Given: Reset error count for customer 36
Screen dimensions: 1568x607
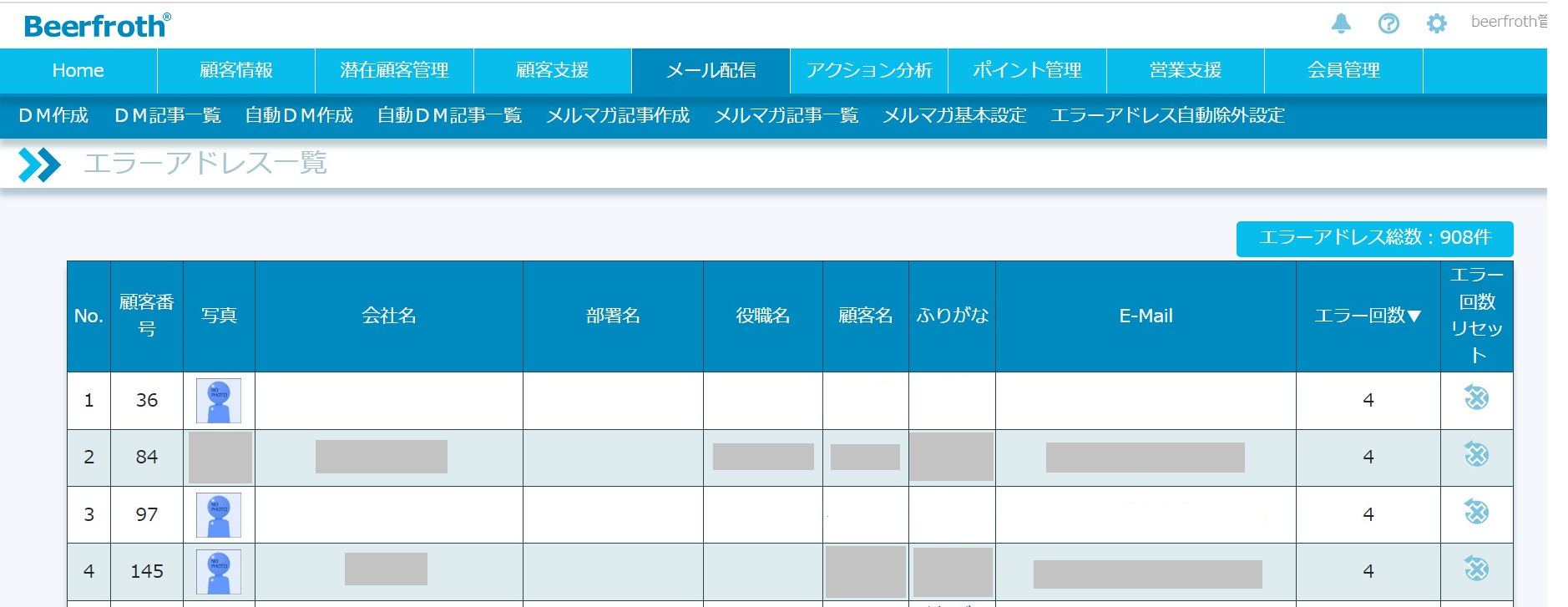Looking at the screenshot, I should [x=1476, y=398].
